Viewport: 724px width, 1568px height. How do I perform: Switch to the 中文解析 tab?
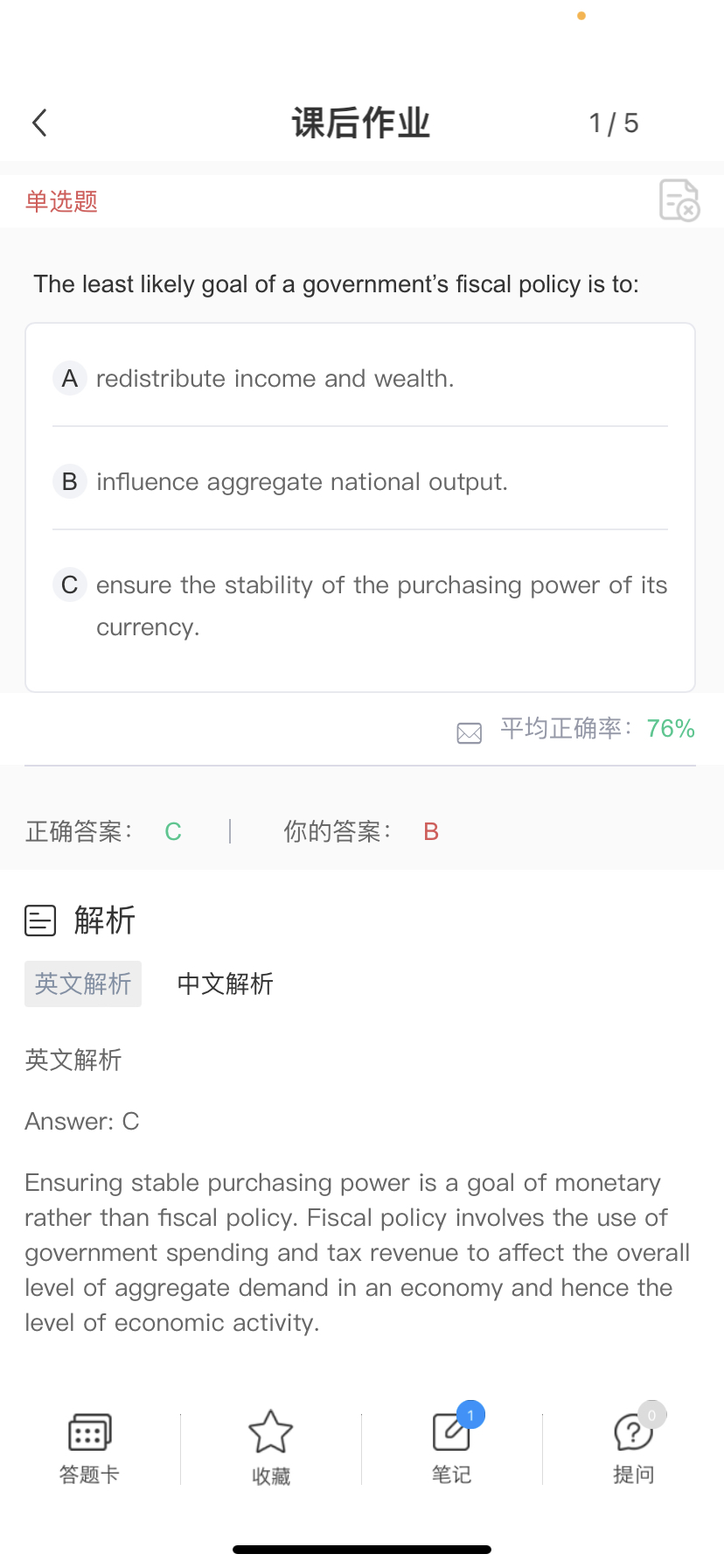(225, 983)
